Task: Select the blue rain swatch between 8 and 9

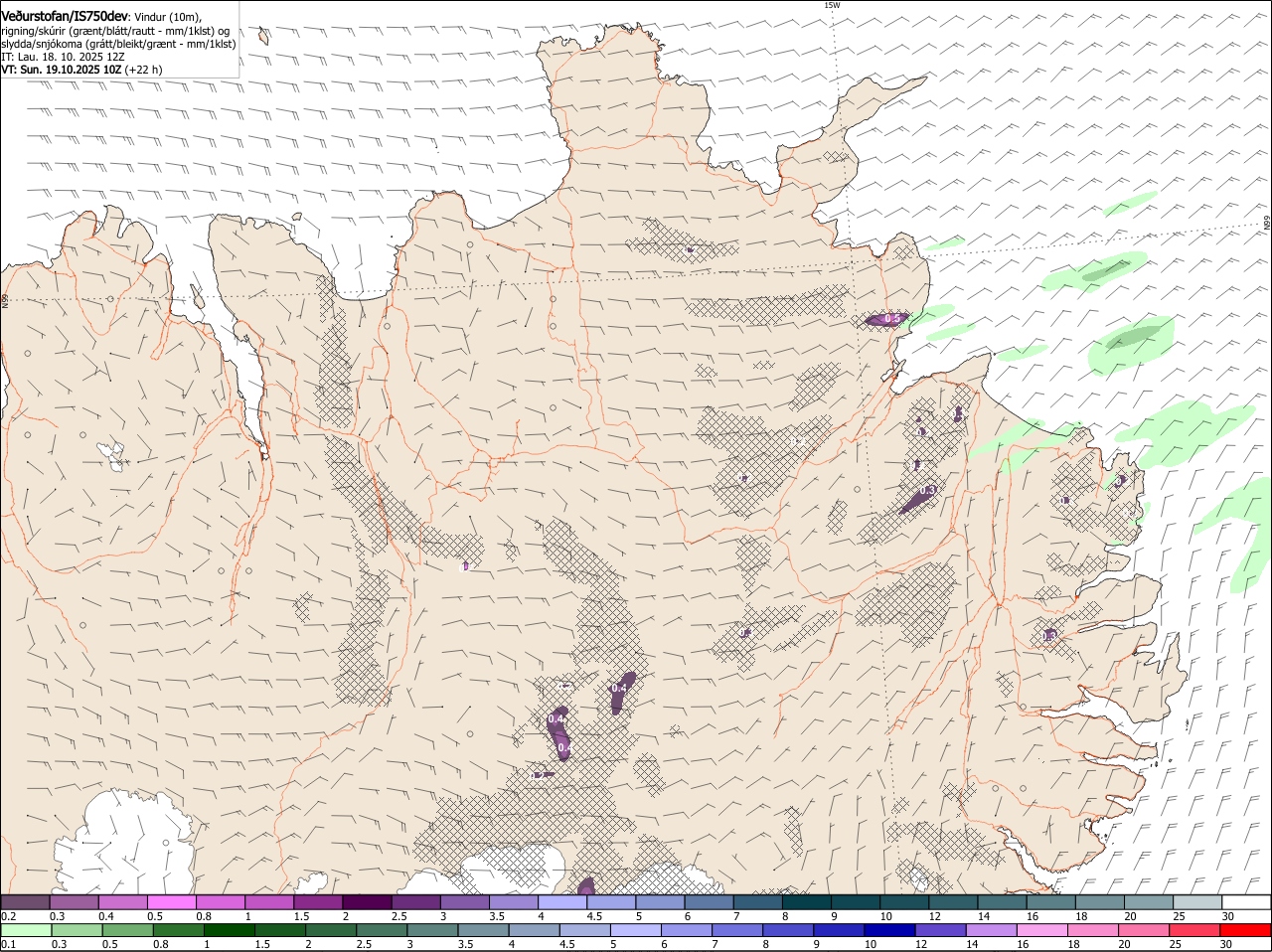Action: pyautogui.click(x=788, y=930)
